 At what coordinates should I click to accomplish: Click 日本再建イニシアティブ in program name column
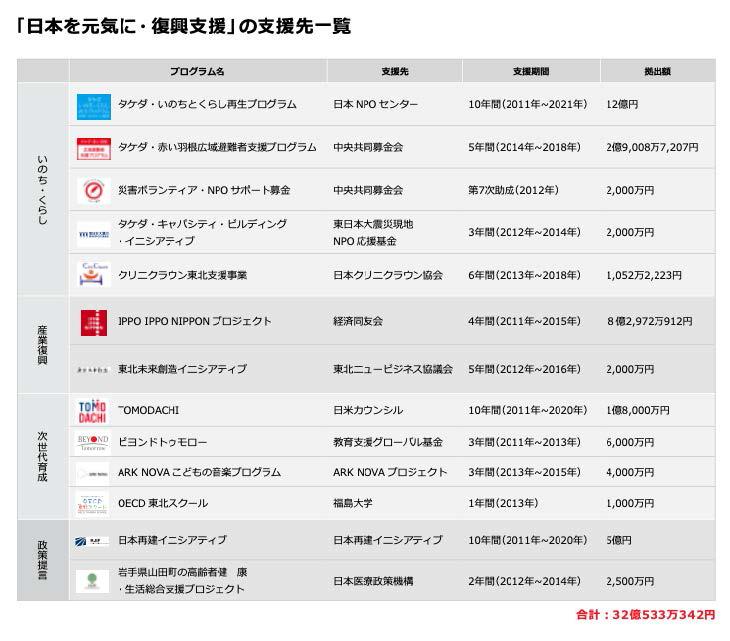[172, 540]
